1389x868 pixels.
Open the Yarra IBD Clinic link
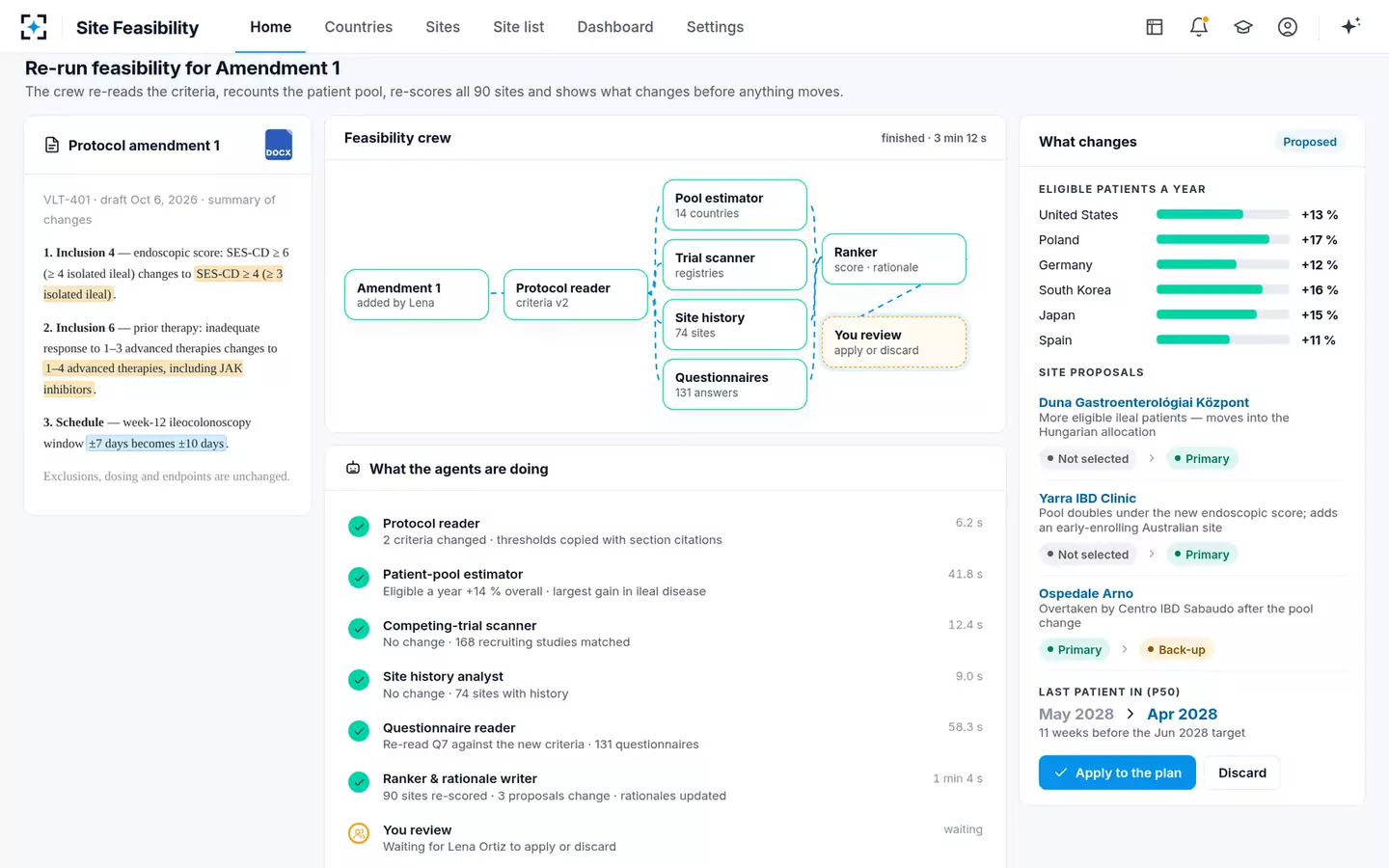click(1087, 498)
